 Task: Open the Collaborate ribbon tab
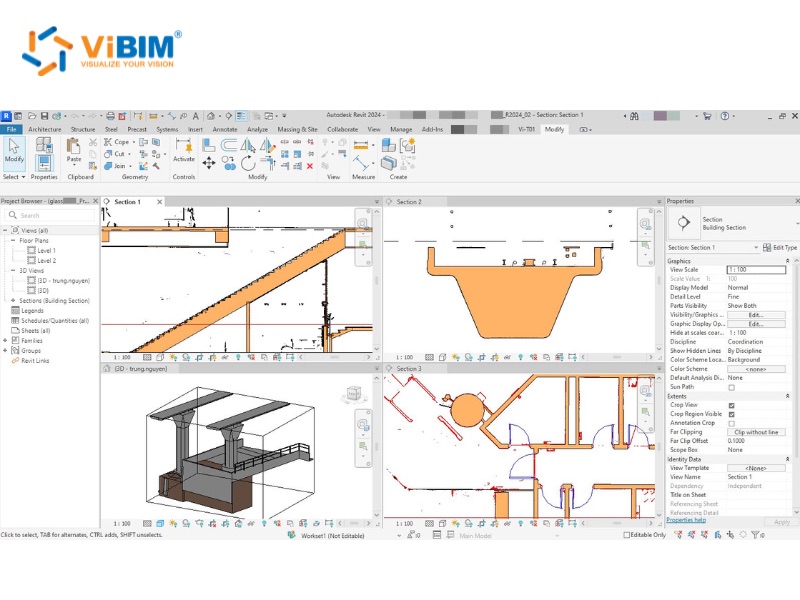tap(342, 130)
